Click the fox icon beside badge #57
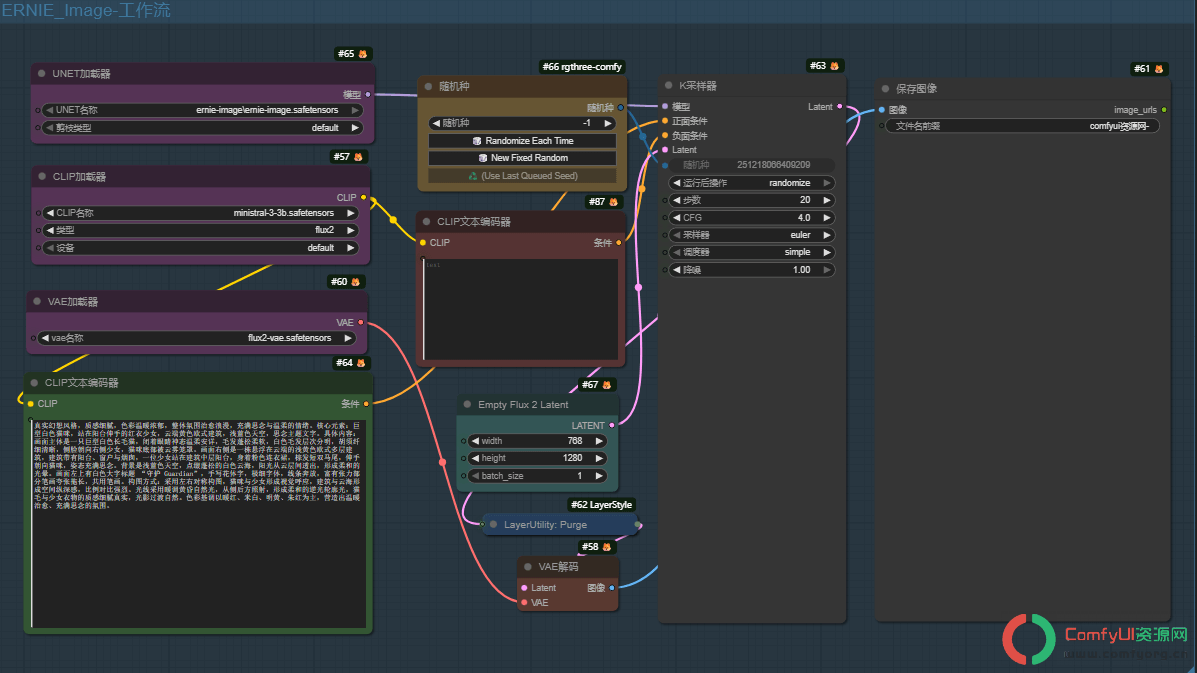This screenshot has width=1197, height=673. [358, 157]
